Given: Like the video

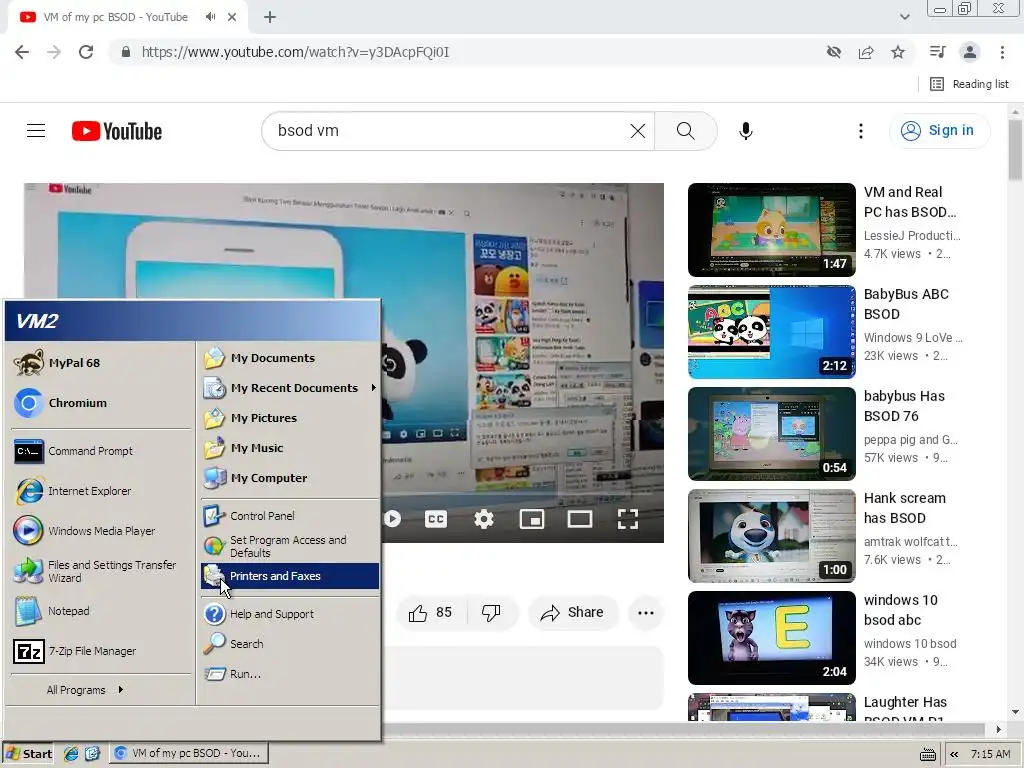Looking at the screenshot, I should pos(430,613).
